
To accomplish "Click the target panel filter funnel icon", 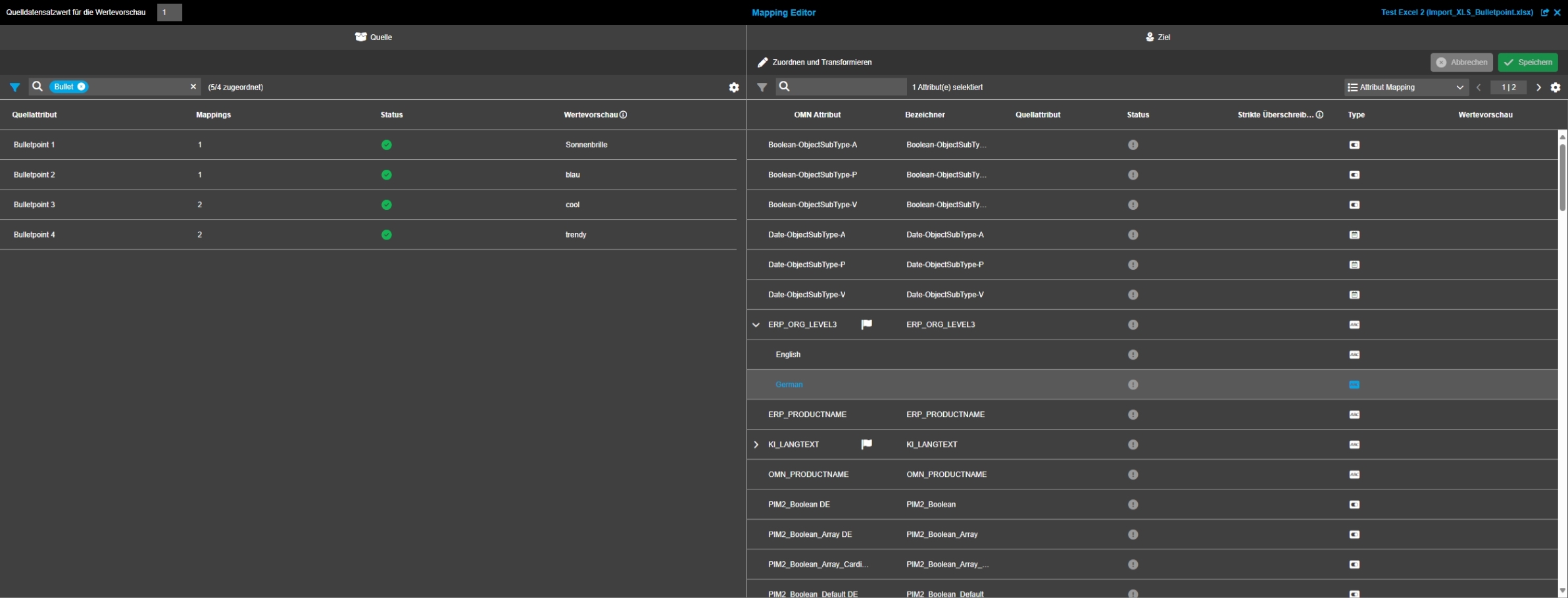I will 762,87.
